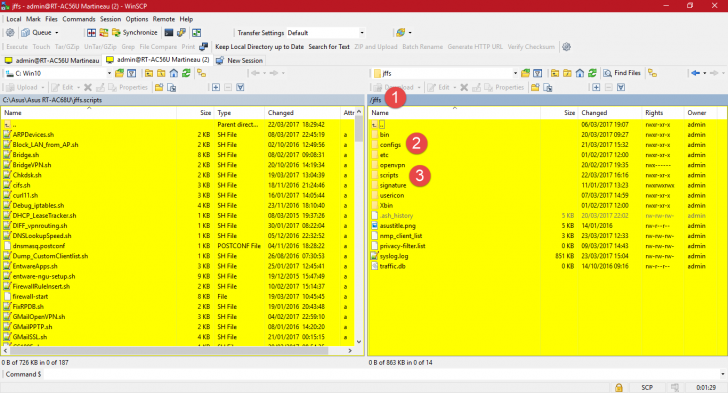Click the Search for Text command
This screenshot has height=393, width=728.
point(329,46)
